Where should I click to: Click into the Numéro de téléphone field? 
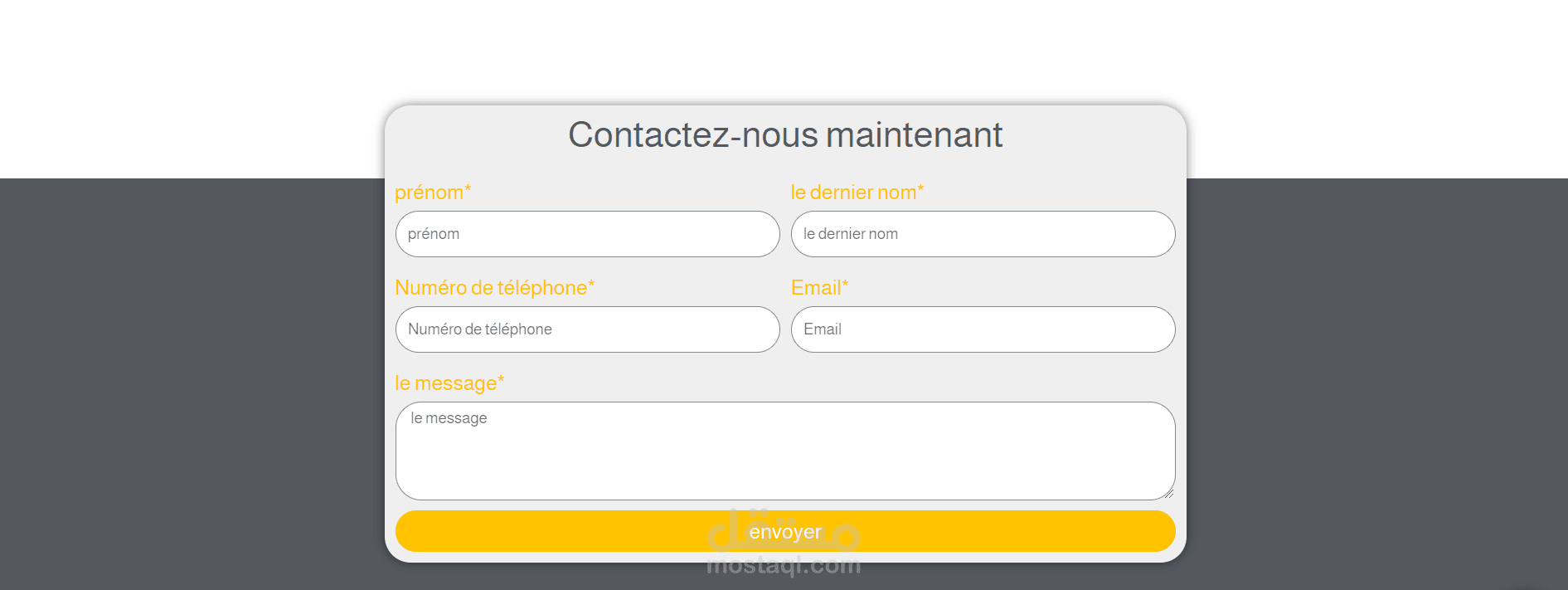(587, 329)
